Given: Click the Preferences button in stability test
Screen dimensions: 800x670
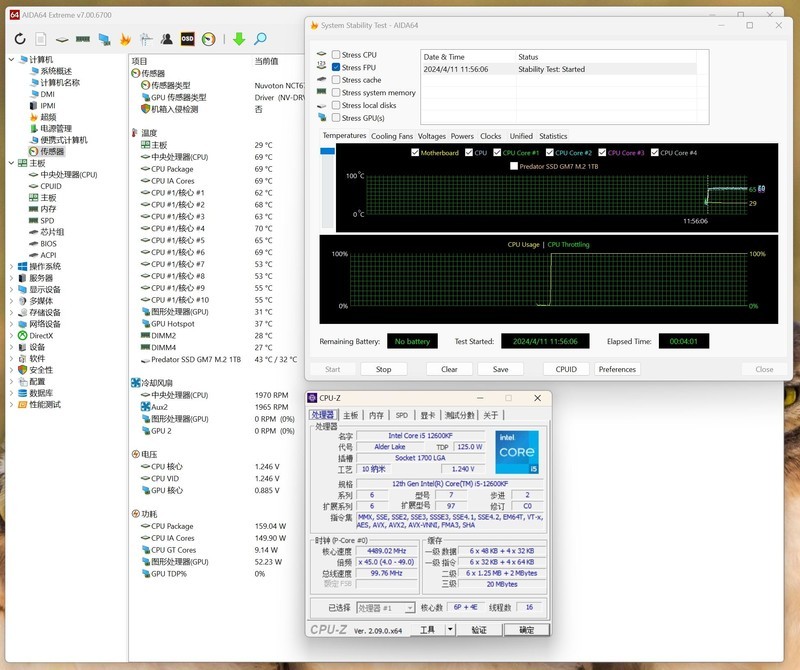Looking at the screenshot, I should [618, 369].
